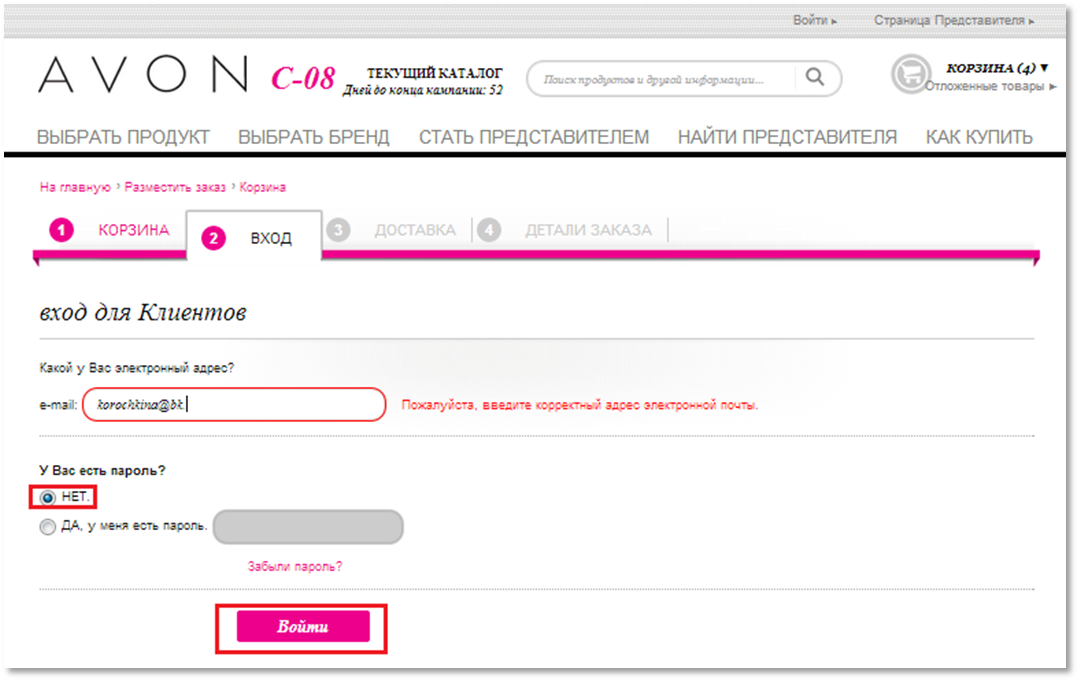The height and width of the screenshot is (681, 1079).
Task: Click step 4 circle for Детали заказа
Action: [489, 230]
